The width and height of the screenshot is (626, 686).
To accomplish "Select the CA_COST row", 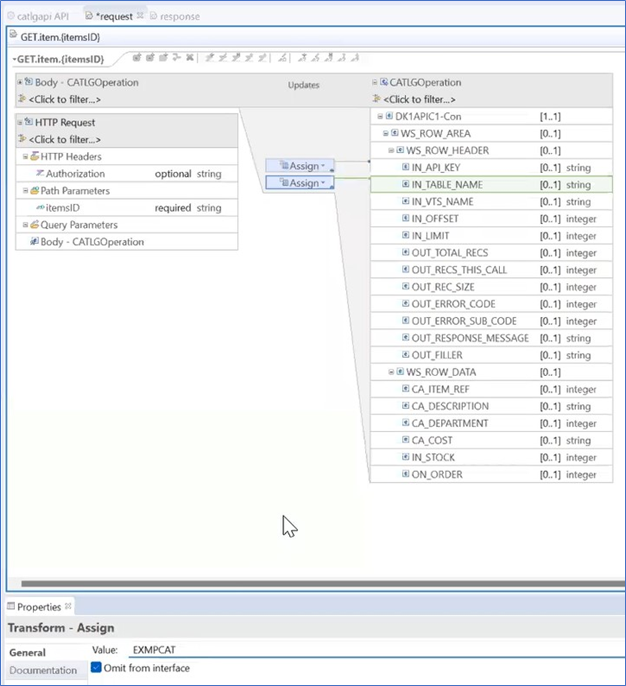I will pos(491,441).
